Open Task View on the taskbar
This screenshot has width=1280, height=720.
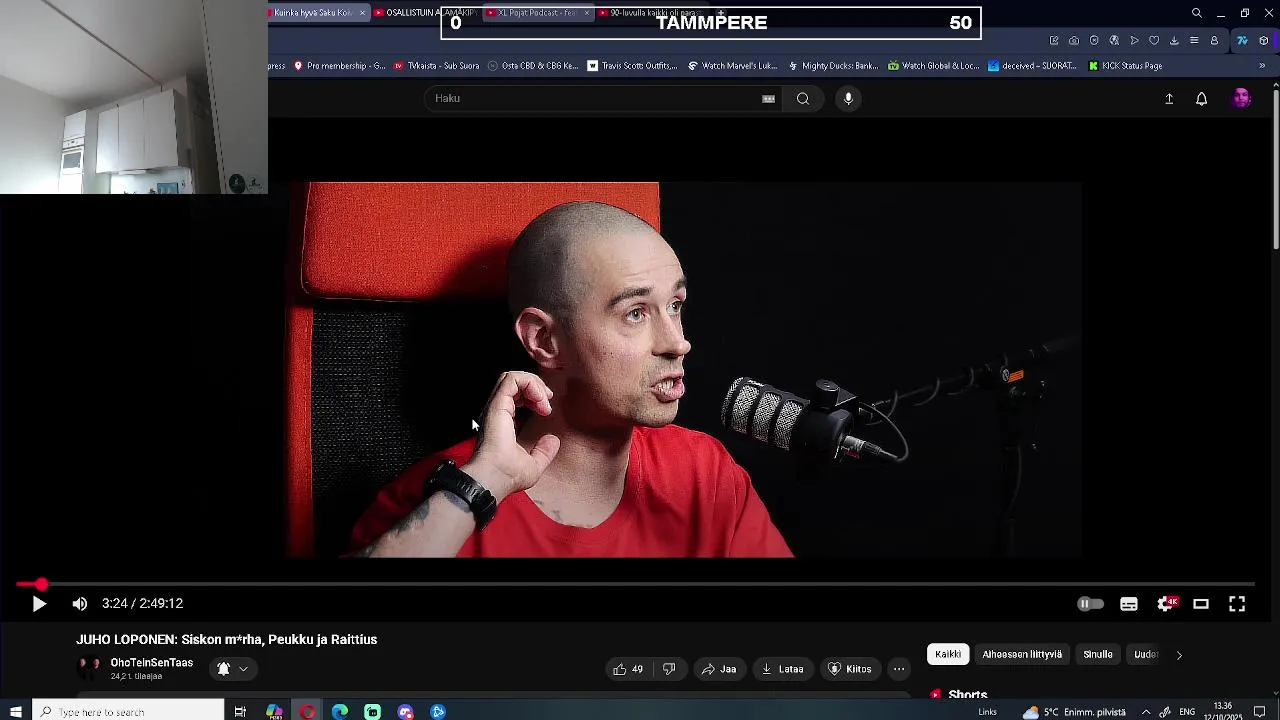[240, 712]
